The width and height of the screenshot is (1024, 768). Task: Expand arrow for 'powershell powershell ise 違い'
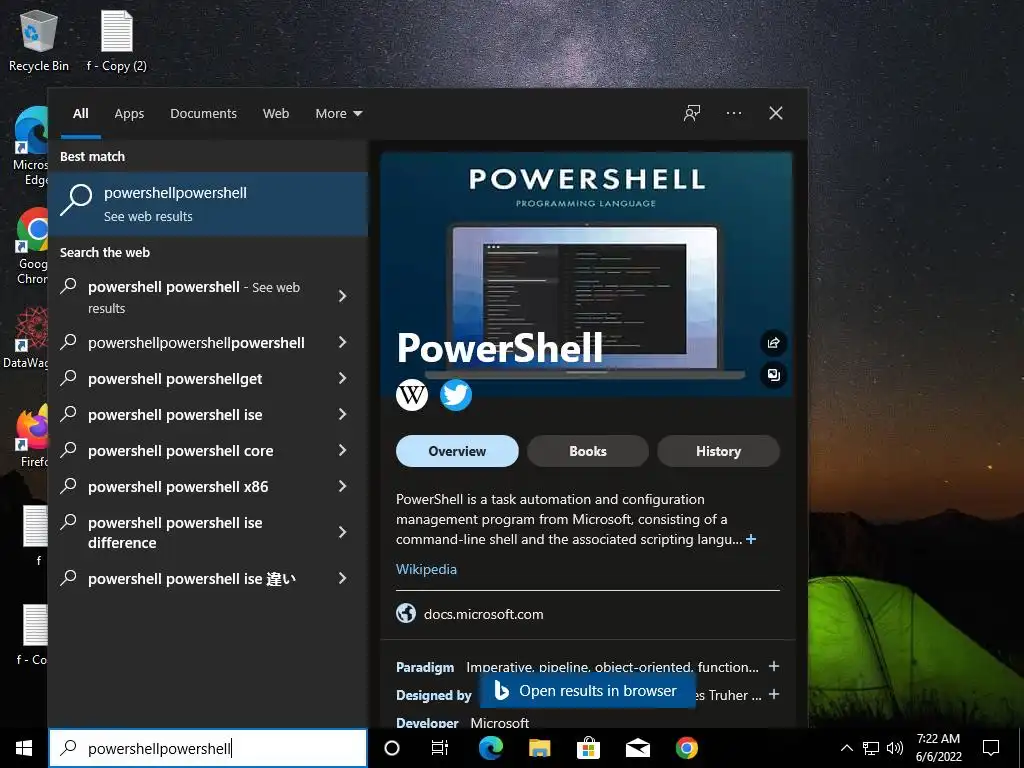coord(342,578)
